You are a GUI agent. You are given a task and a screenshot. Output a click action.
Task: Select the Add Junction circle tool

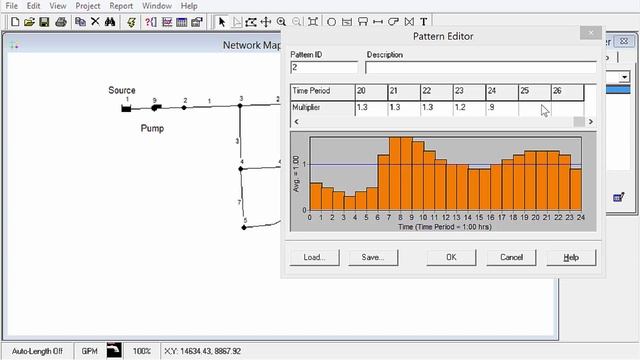point(331,22)
